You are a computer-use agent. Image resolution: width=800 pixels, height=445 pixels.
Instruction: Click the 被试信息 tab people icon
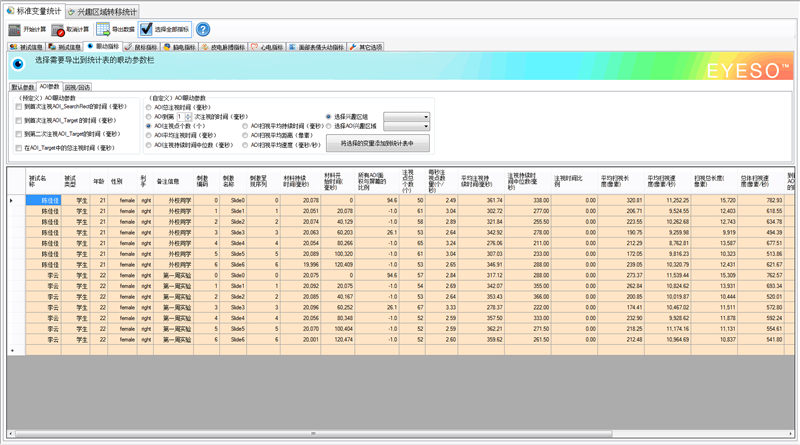pyautogui.click(x=14, y=47)
